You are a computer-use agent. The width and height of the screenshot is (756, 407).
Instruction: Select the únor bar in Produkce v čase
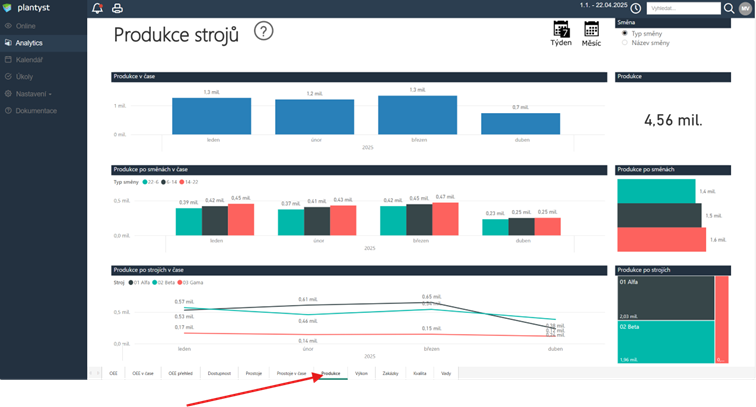pyautogui.click(x=314, y=117)
